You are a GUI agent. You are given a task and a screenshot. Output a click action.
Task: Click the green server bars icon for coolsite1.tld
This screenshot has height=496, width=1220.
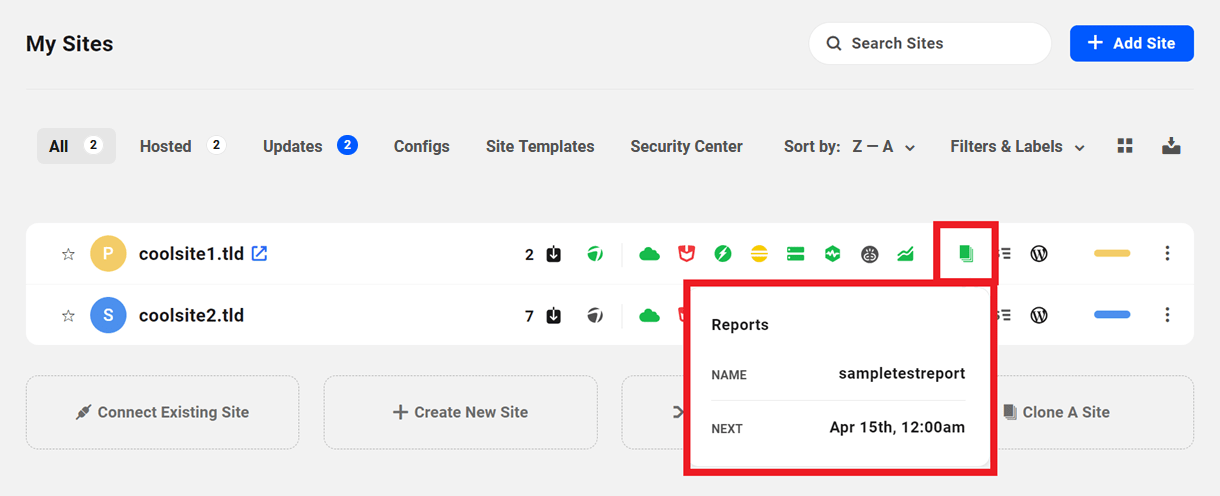coord(796,254)
